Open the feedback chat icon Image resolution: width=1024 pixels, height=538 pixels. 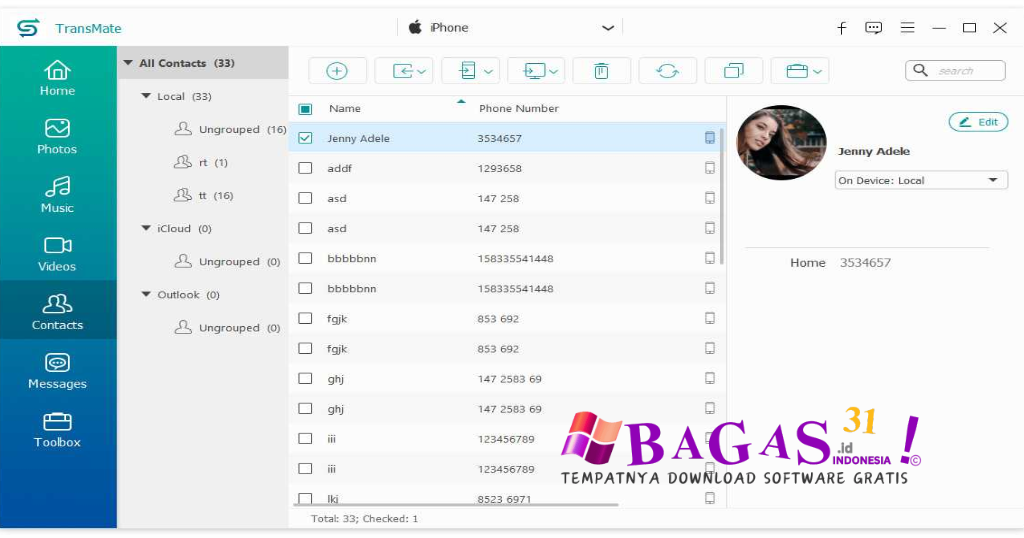point(873,28)
